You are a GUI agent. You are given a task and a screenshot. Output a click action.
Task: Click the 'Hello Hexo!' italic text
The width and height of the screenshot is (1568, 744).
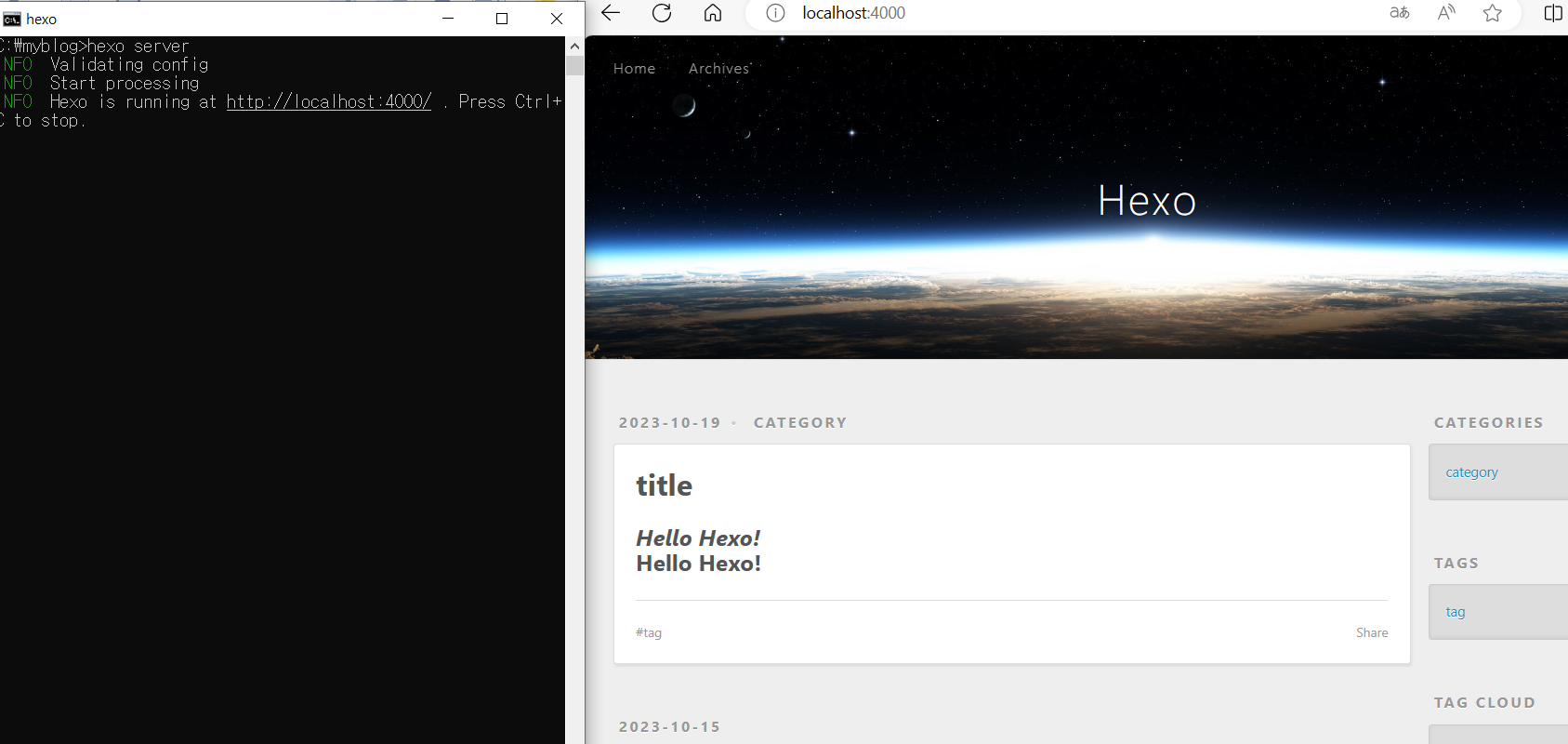coord(698,538)
